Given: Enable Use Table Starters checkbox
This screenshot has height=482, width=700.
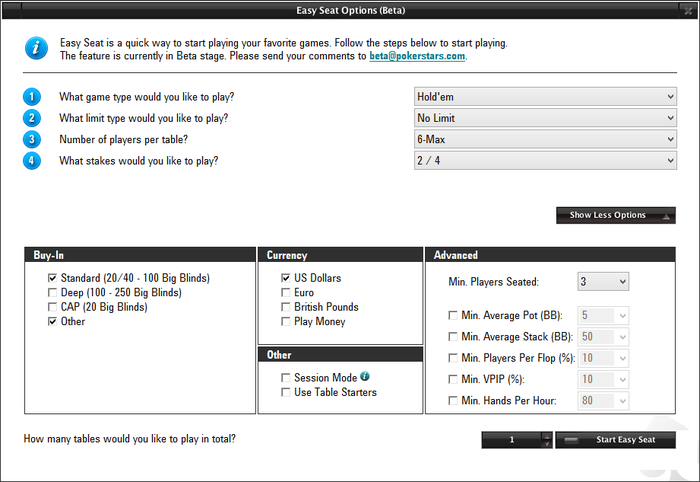Looking at the screenshot, I should tap(286, 392).
